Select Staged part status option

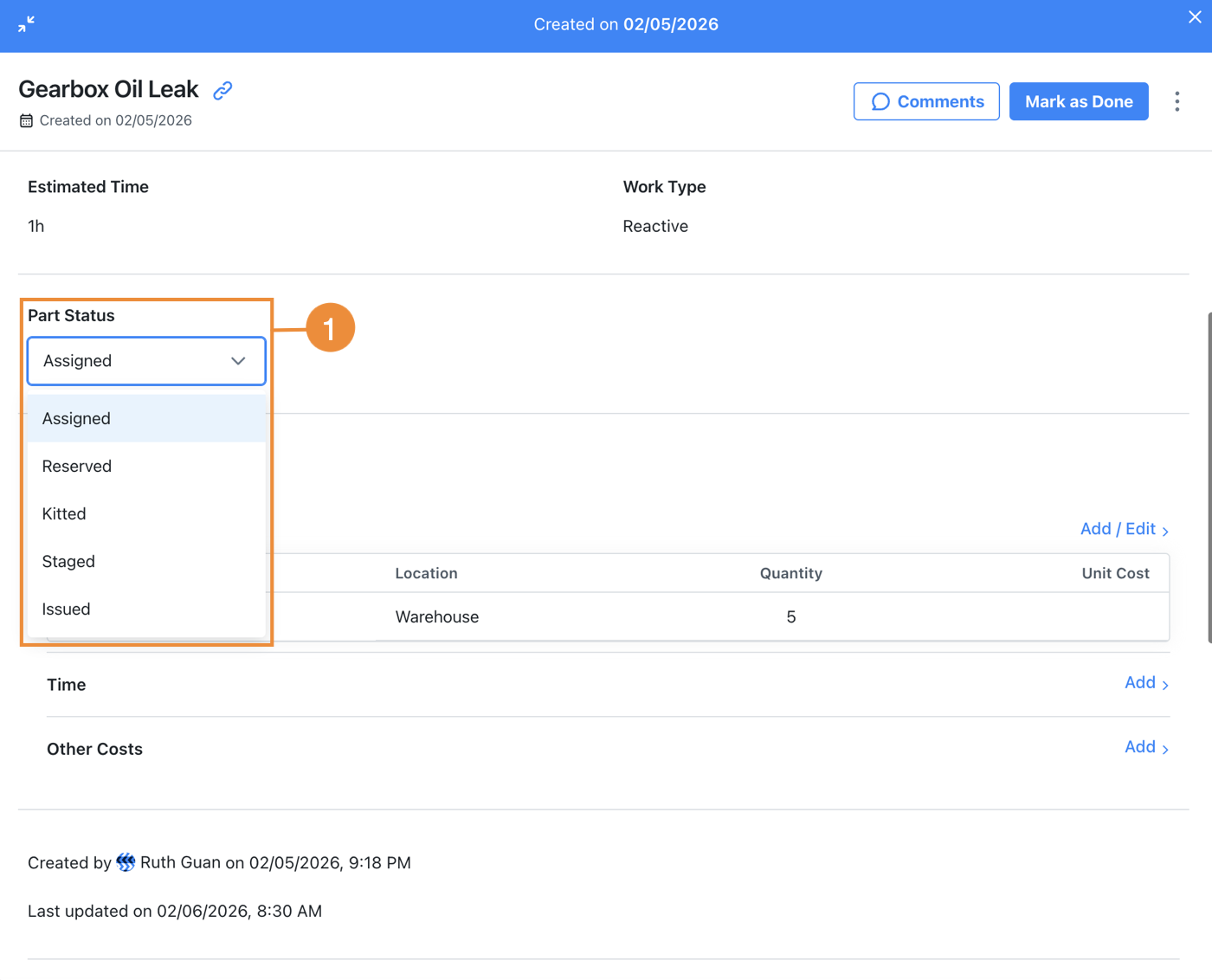pos(146,561)
